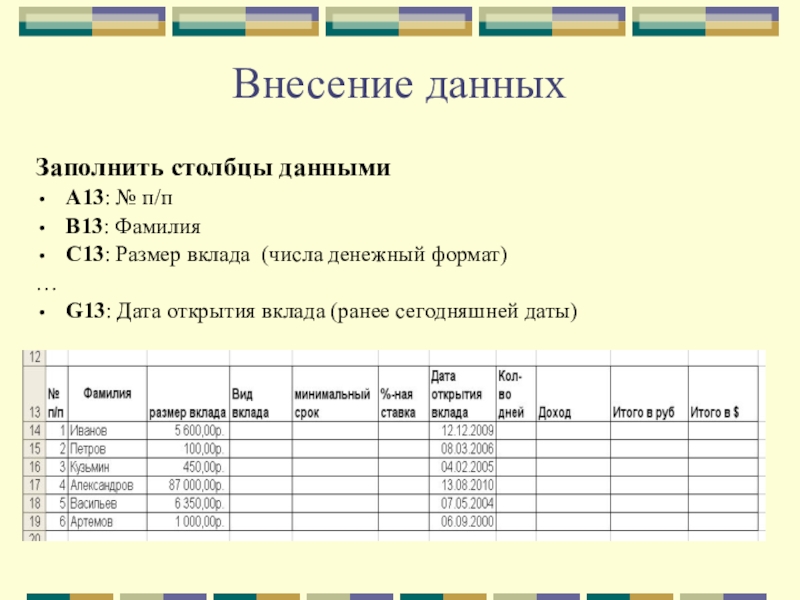Click the 'Кол-во дней' header cell
Viewport: 800px width, 600px height.
[x=516, y=393]
